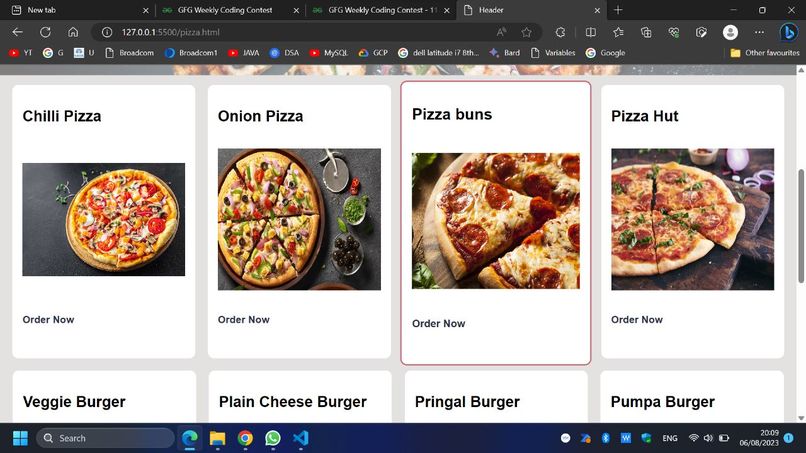Open Broadcom1 bookmark
This screenshot has width=806, height=453.
(x=191, y=52)
